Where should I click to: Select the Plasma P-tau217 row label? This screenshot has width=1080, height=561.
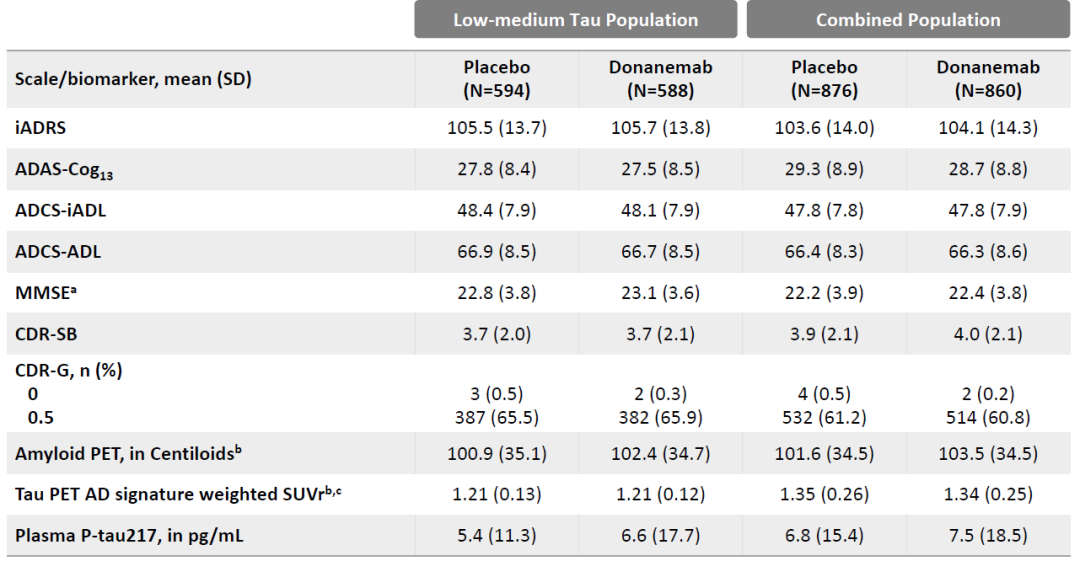[x=130, y=536]
